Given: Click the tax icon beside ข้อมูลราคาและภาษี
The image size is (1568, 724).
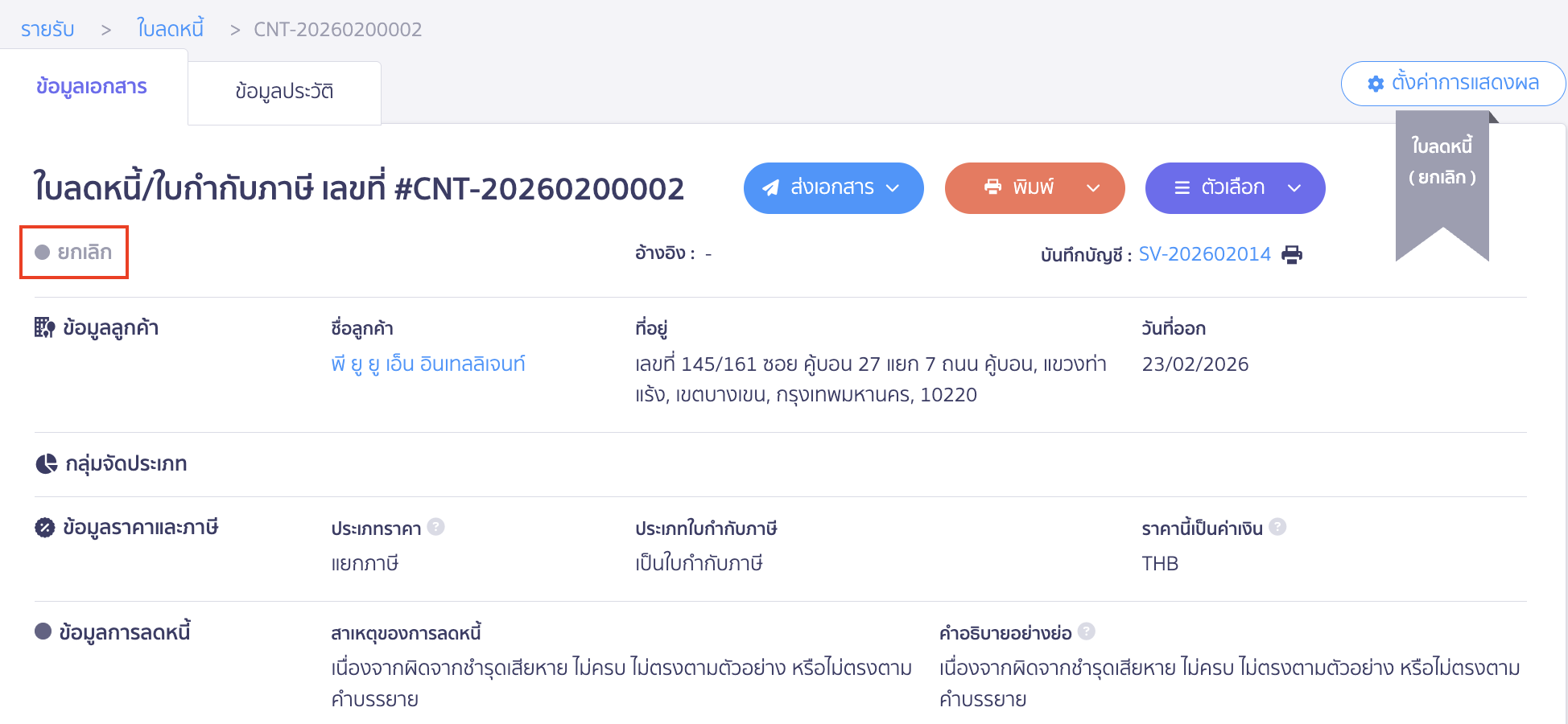Looking at the screenshot, I should pyautogui.click(x=46, y=528).
